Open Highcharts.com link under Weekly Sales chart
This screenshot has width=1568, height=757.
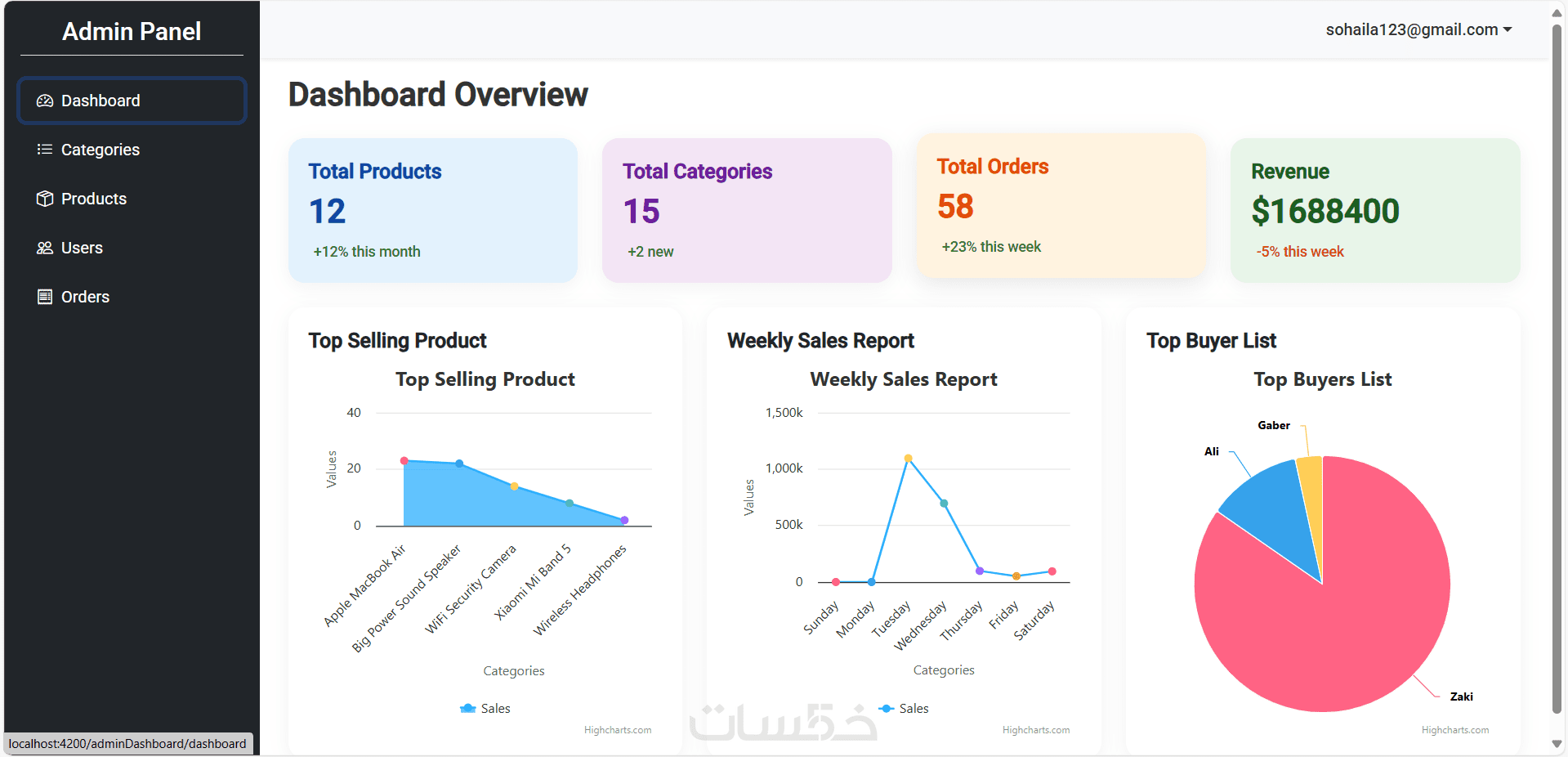coord(1035,730)
